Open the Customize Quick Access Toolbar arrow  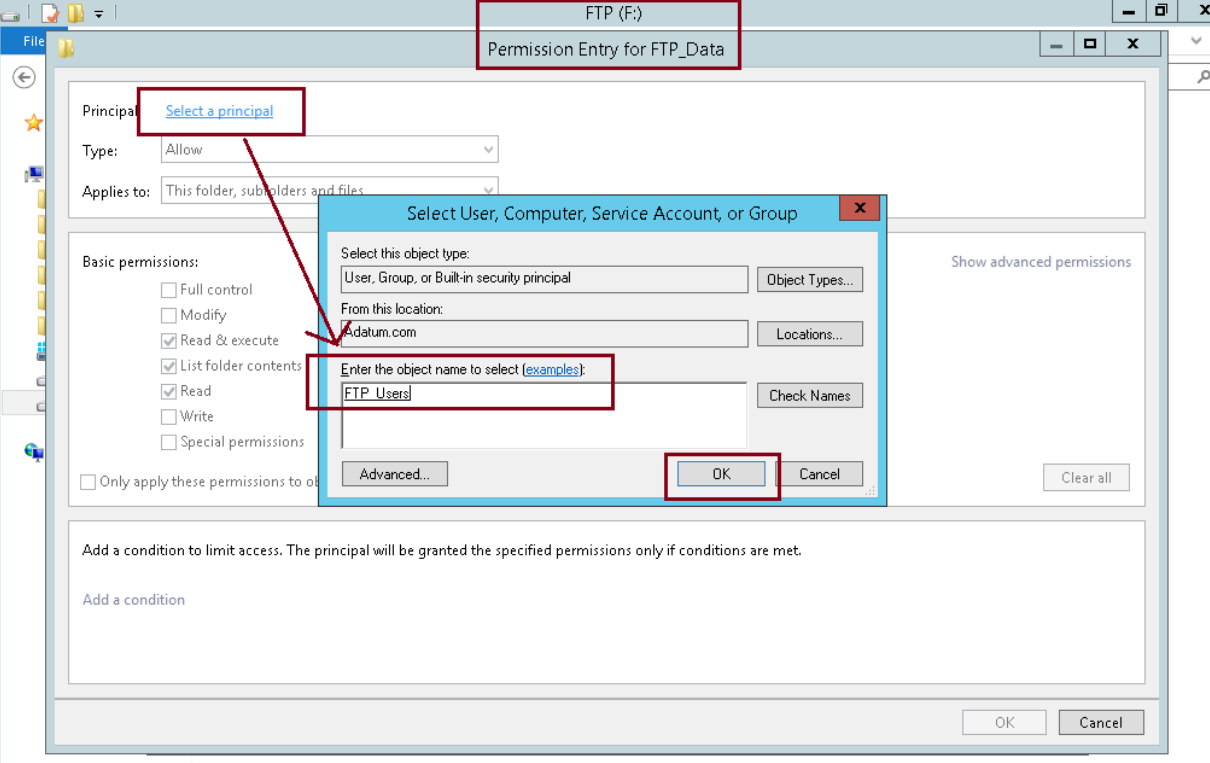[98, 14]
